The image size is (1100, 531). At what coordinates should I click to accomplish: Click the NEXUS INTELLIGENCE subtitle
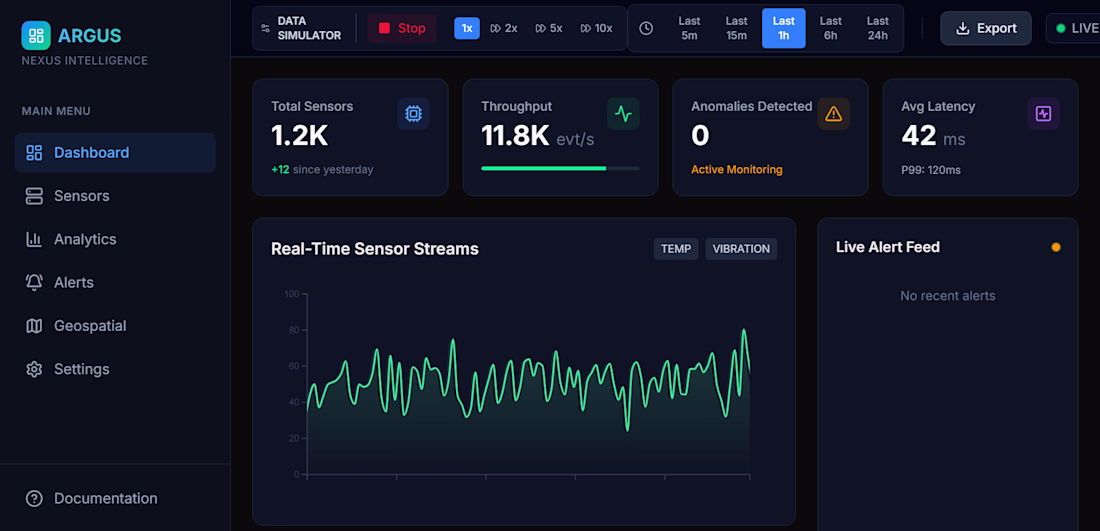coord(85,61)
